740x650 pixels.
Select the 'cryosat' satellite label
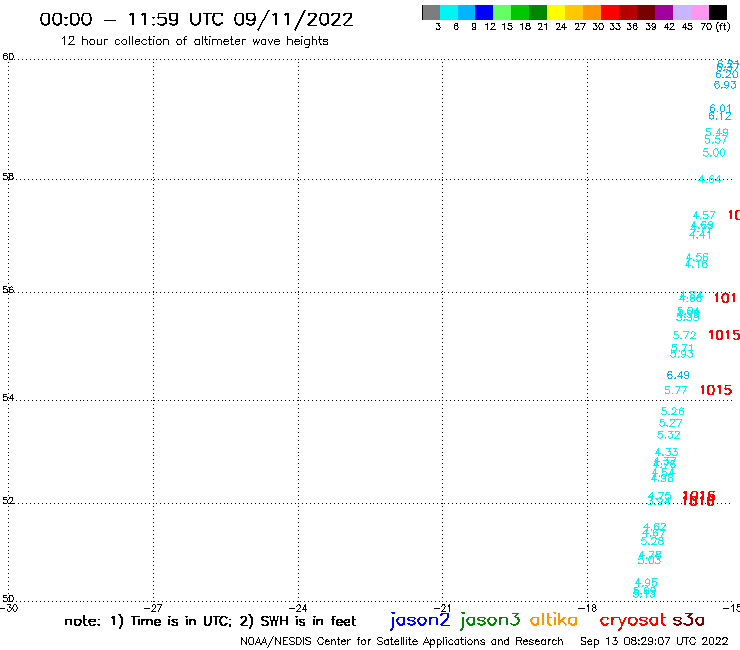point(633,620)
